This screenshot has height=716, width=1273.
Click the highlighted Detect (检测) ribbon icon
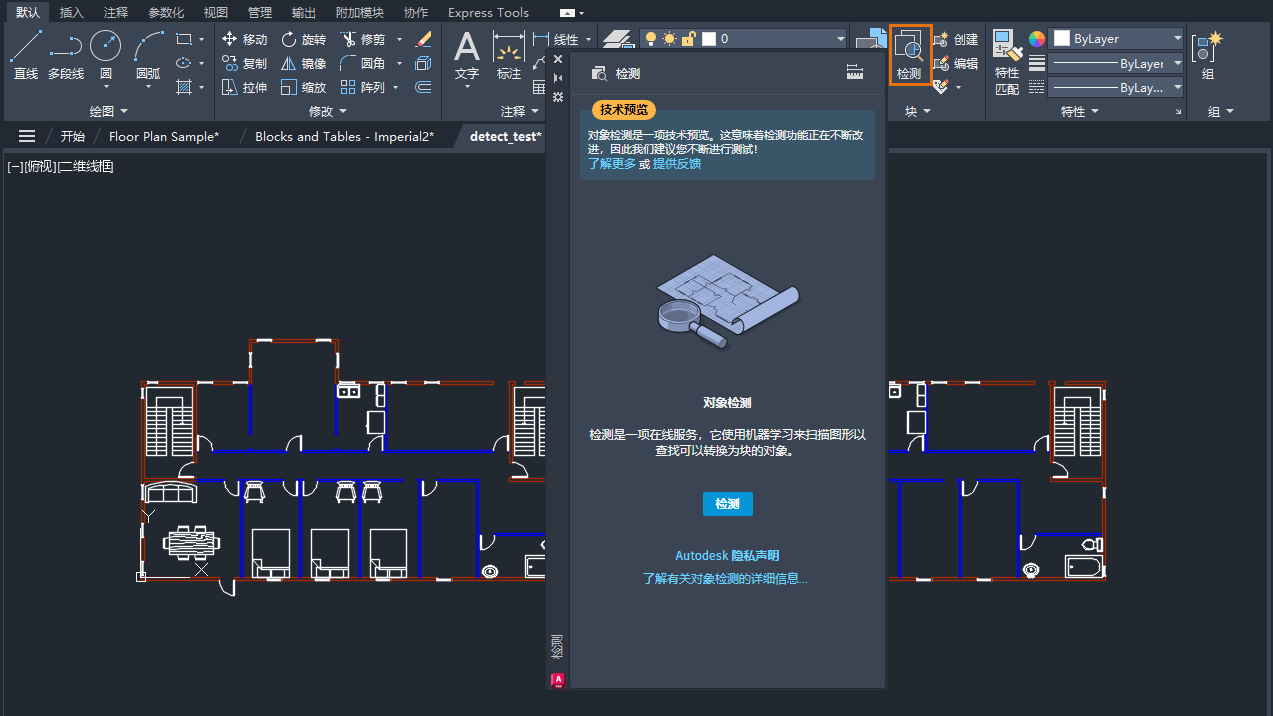pyautogui.click(x=910, y=54)
